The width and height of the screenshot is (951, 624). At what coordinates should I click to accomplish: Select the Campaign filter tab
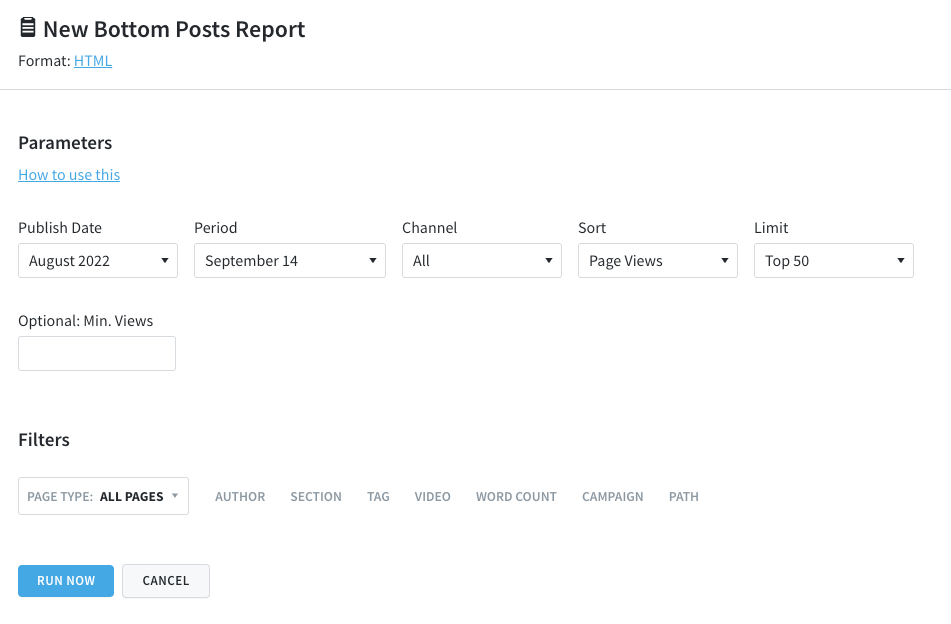(x=613, y=497)
